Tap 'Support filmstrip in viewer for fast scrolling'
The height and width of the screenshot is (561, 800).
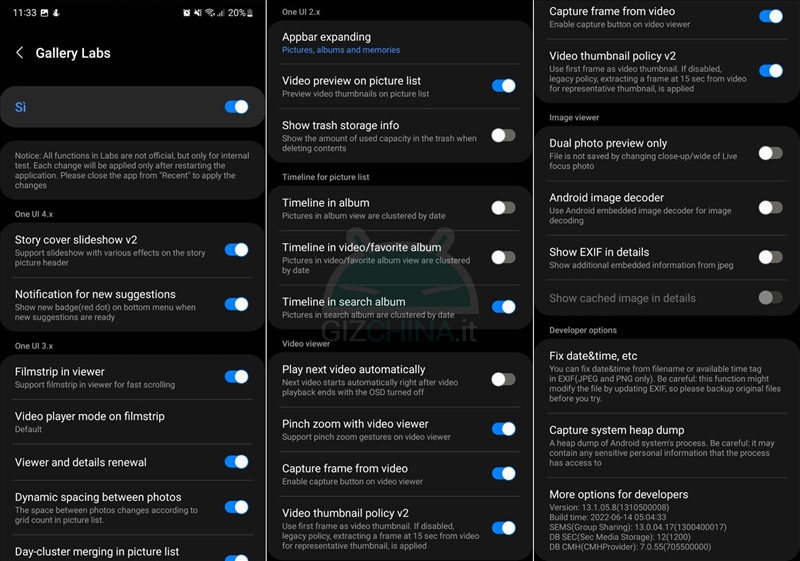point(94,385)
